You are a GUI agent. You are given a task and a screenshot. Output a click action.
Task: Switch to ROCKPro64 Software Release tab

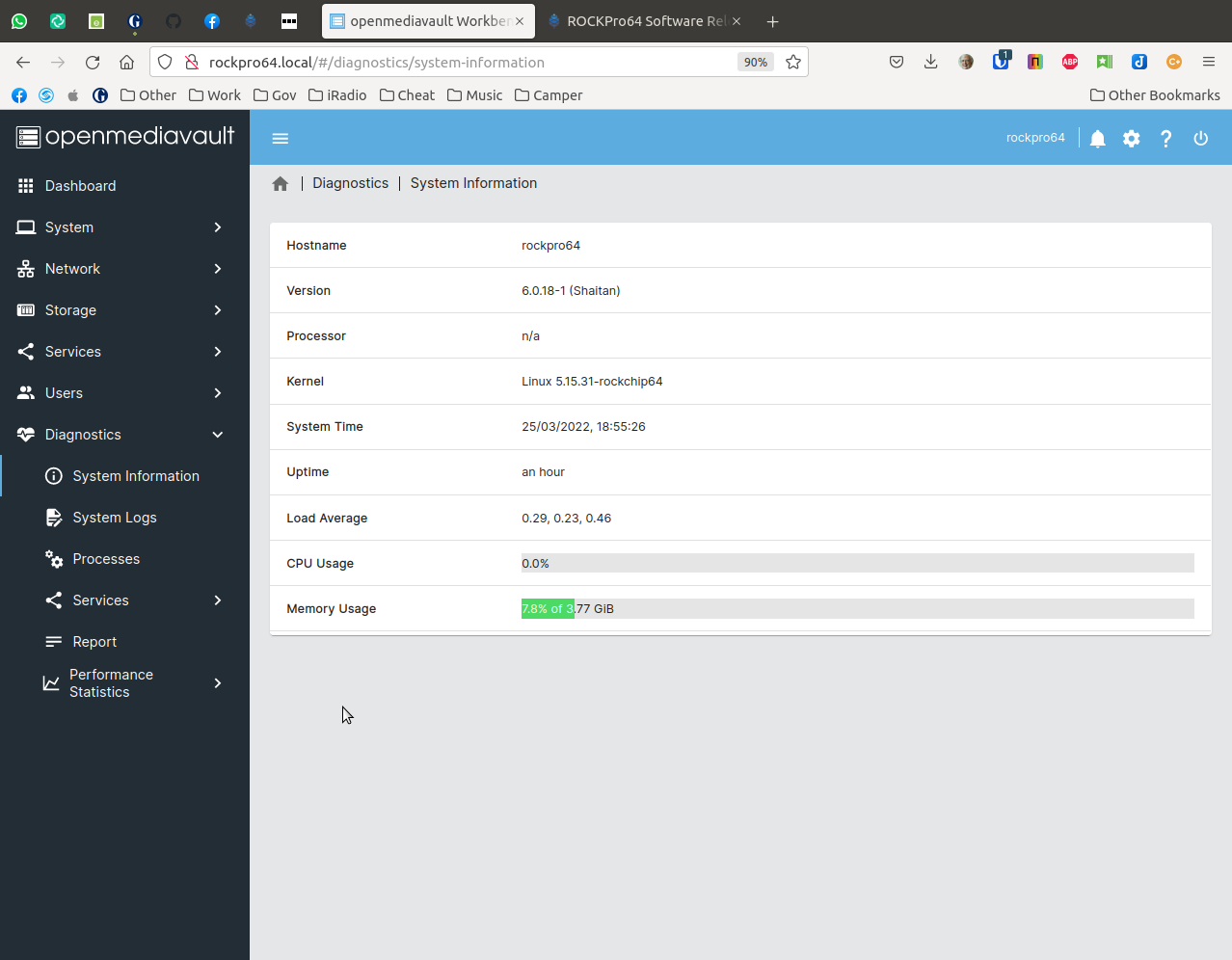[x=645, y=21]
